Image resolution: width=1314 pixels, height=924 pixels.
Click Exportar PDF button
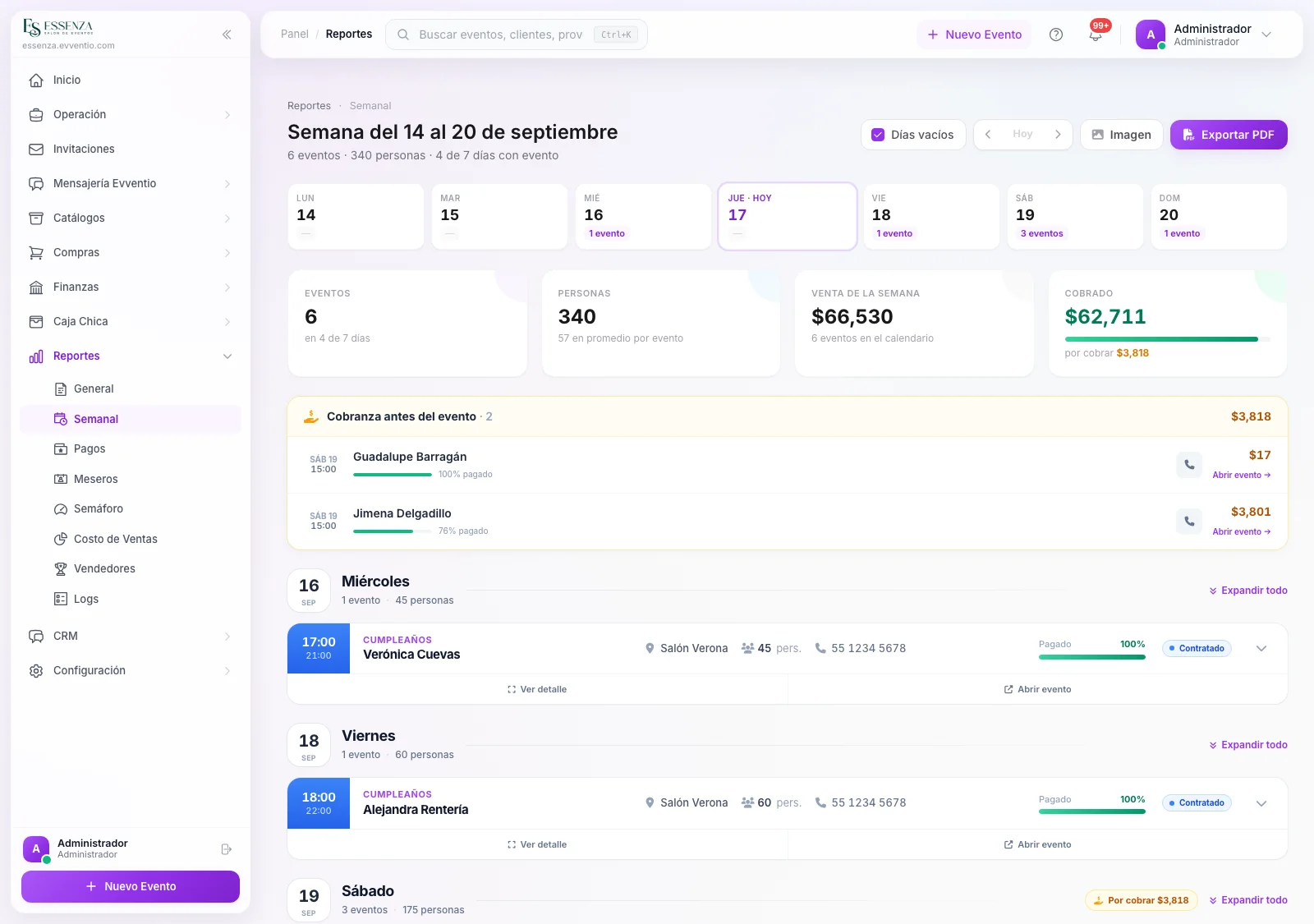click(x=1229, y=135)
